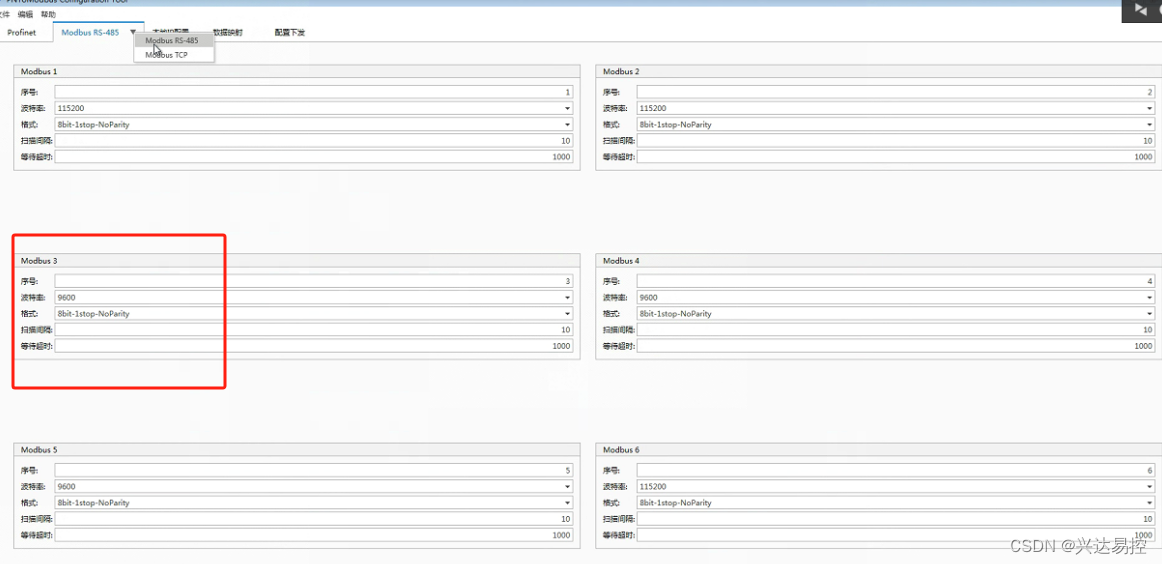
Task: Open Modbus 2 格式 dropdown
Action: 895,125
